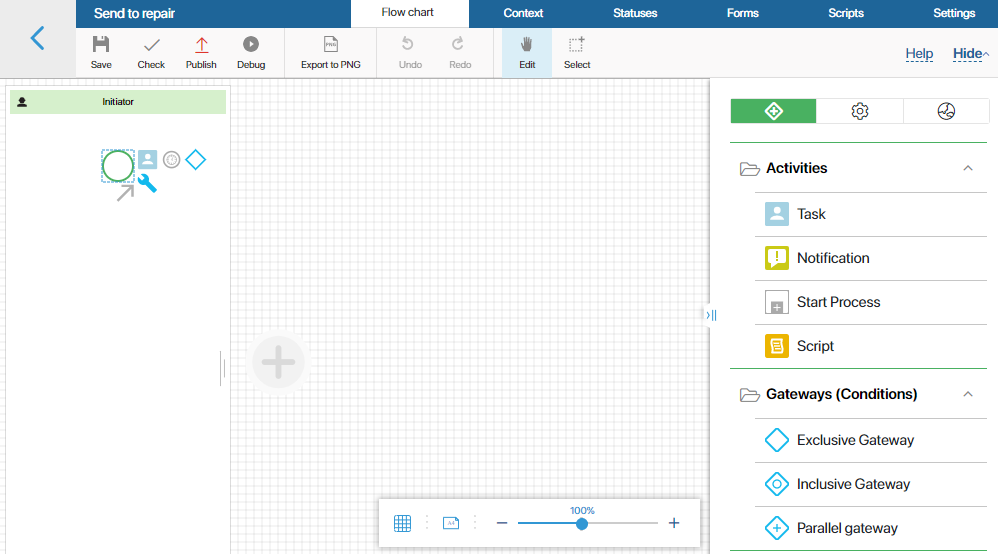Click the 100% zoom label
The height and width of the screenshot is (554, 998).
[x=582, y=511]
